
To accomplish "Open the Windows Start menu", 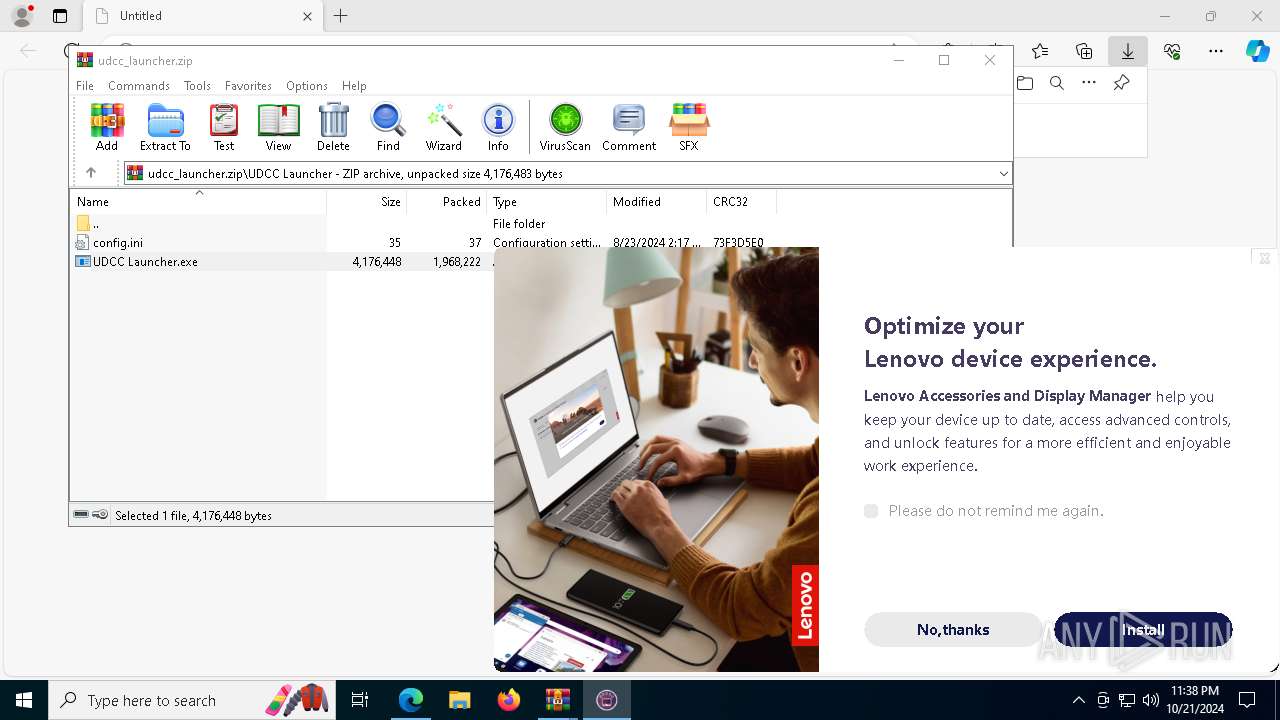I will click(24, 700).
